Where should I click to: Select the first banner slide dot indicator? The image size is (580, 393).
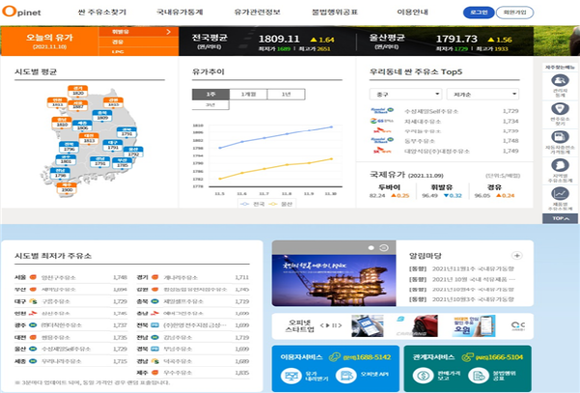[x=371, y=248]
